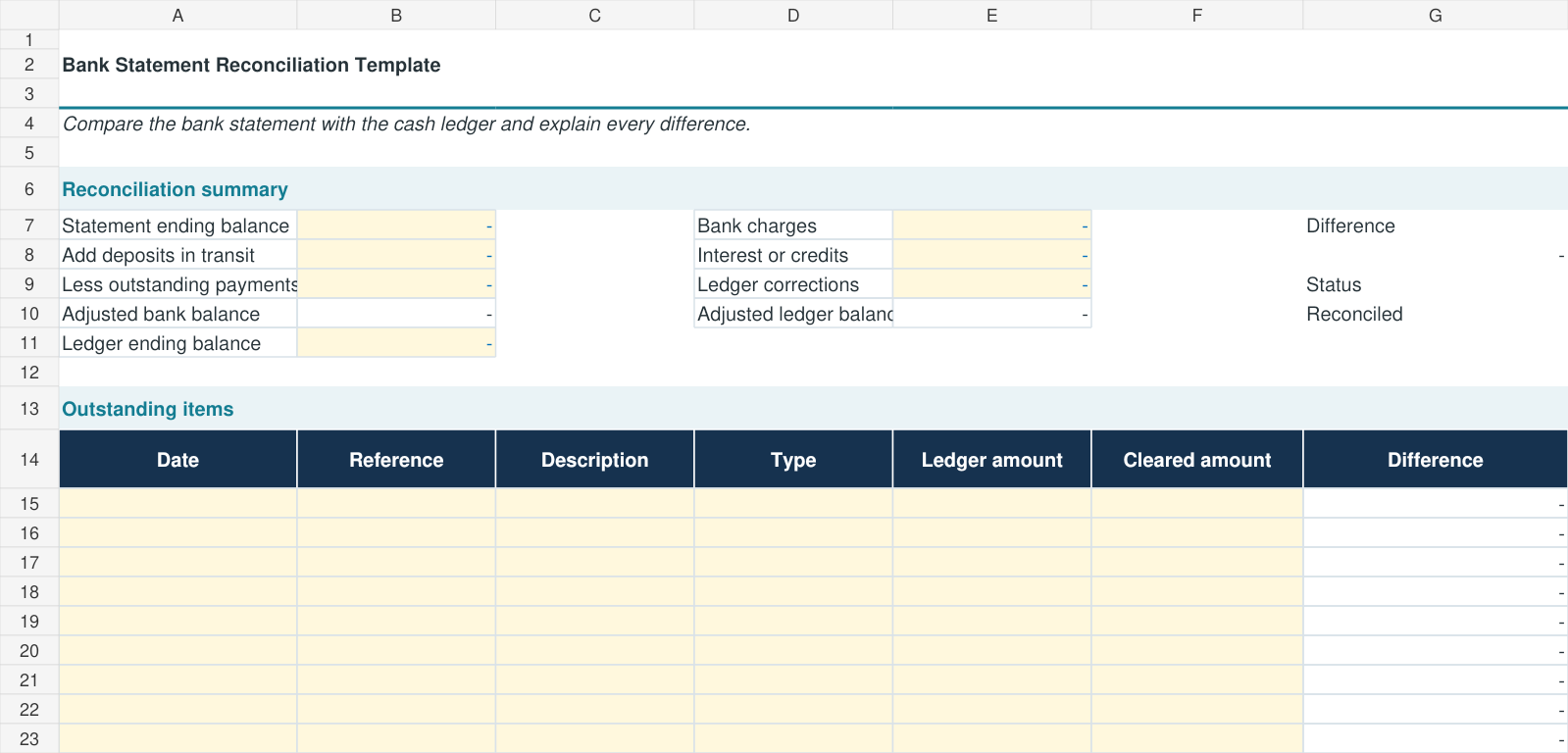The height and width of the screenshot is (753, 1568).
Task: Click the Reference cell in row 16
Action: coord(396,532)
